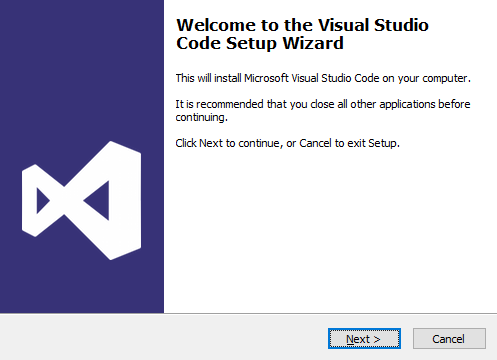Click the Next button to continue setup
The image size is (497, 360).
pos(364,339)
